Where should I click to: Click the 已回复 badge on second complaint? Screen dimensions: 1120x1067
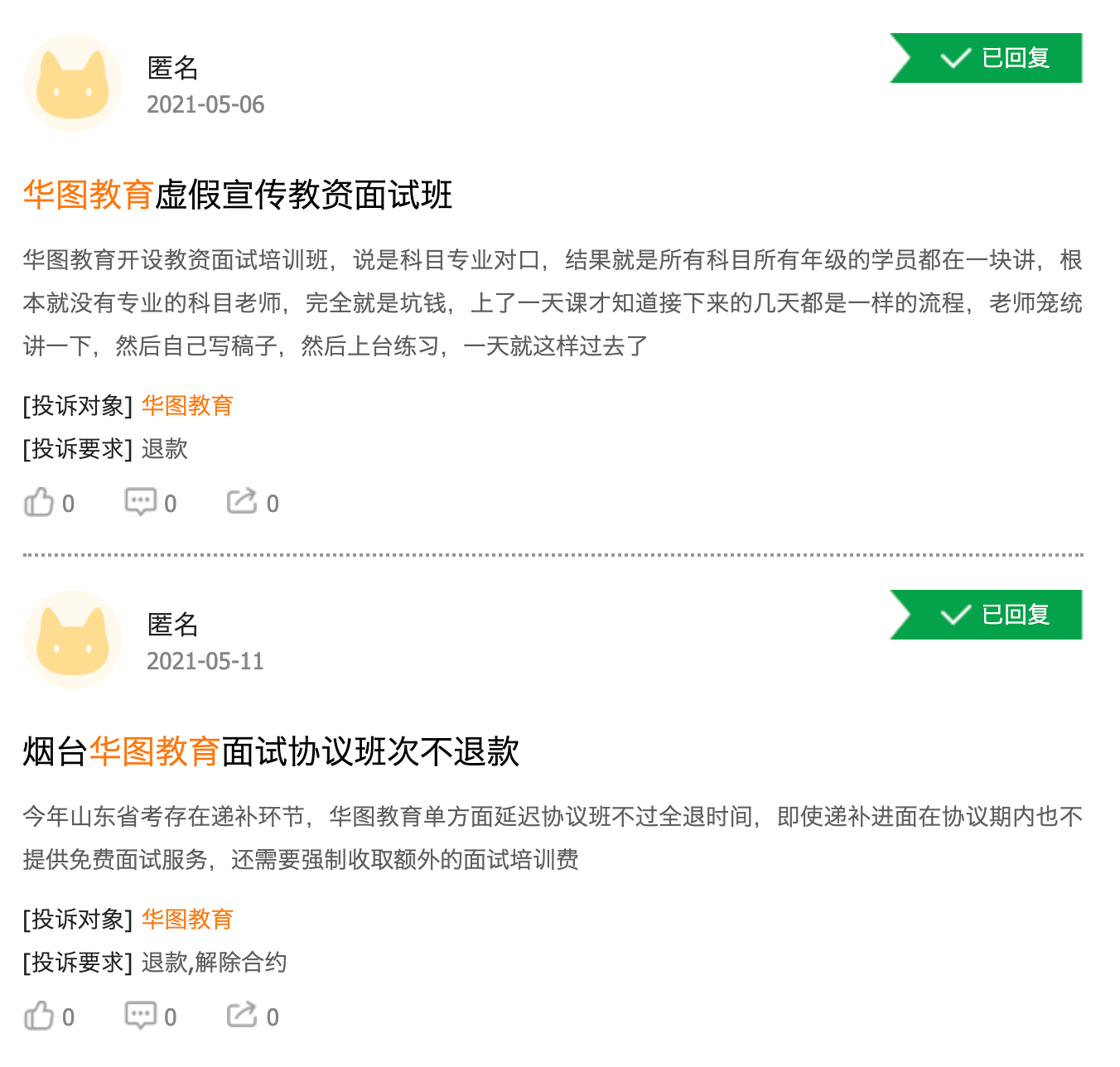(986, 615)
